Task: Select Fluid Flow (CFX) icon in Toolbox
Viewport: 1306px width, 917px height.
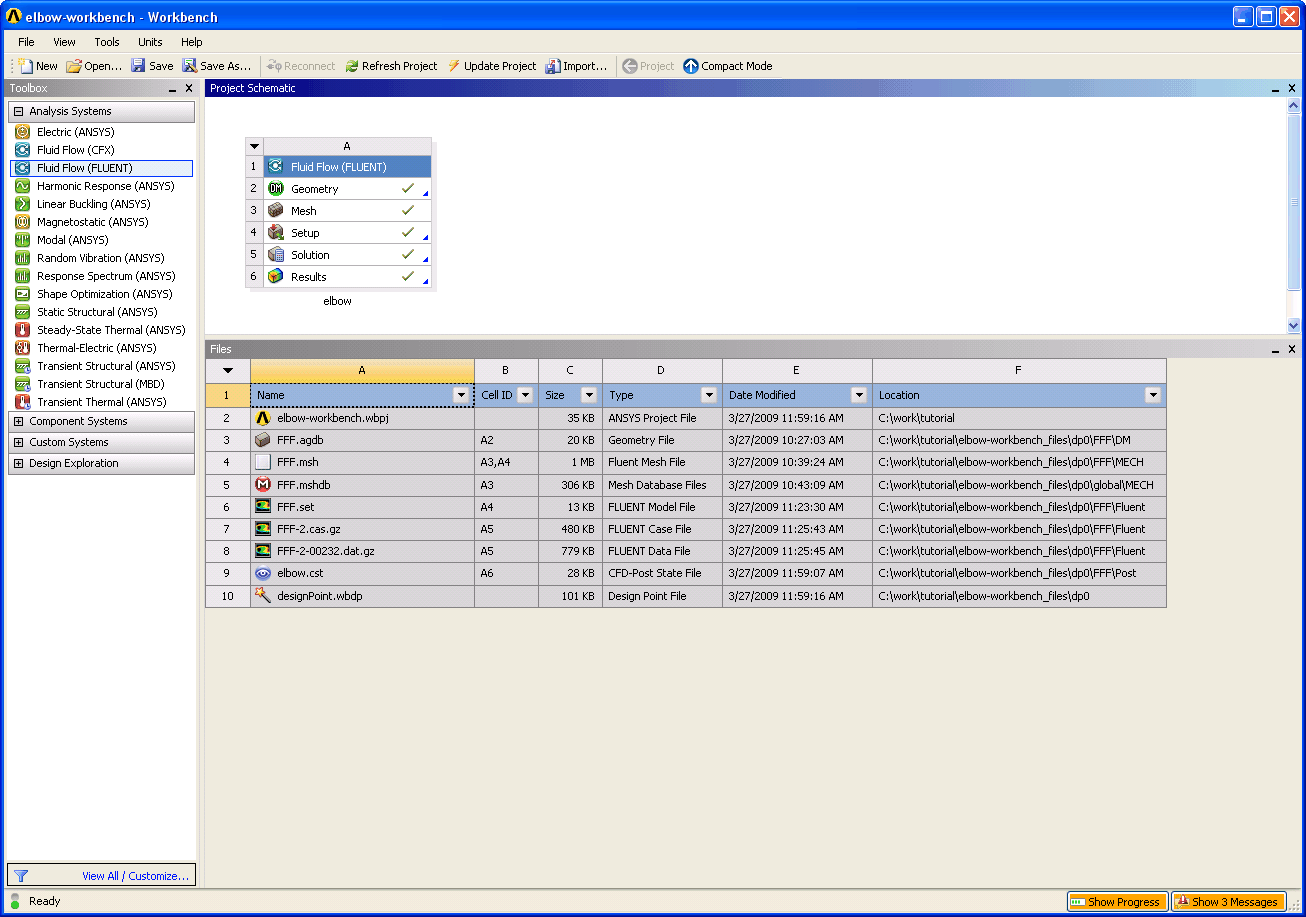Action: [22, 150]
